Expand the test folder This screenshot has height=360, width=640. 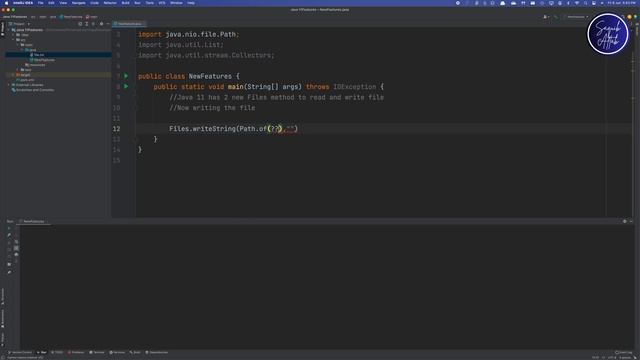[18, 70]
